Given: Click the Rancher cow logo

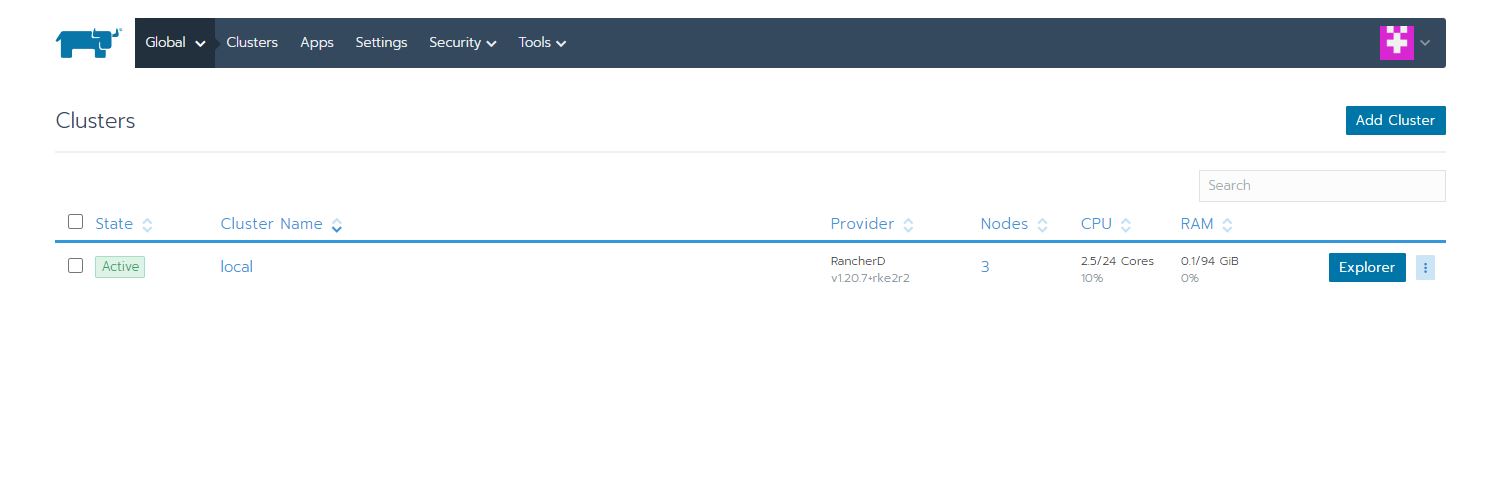Looking at the screenshot, I should (88, 42).
